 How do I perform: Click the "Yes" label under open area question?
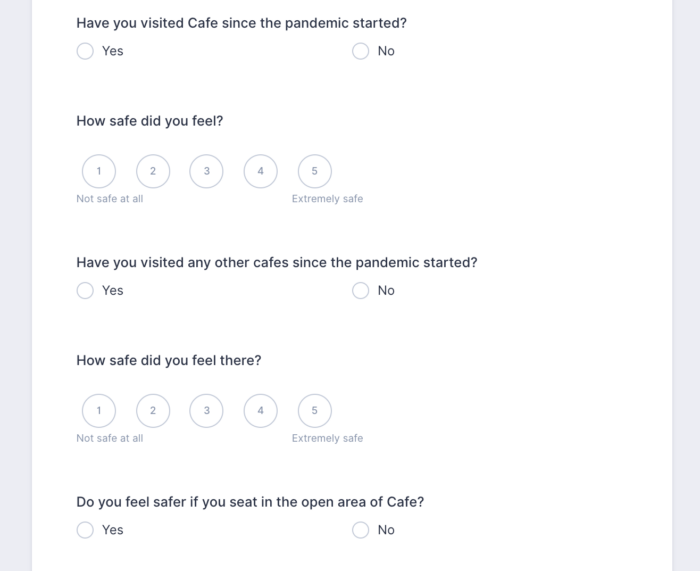[113, 530]
